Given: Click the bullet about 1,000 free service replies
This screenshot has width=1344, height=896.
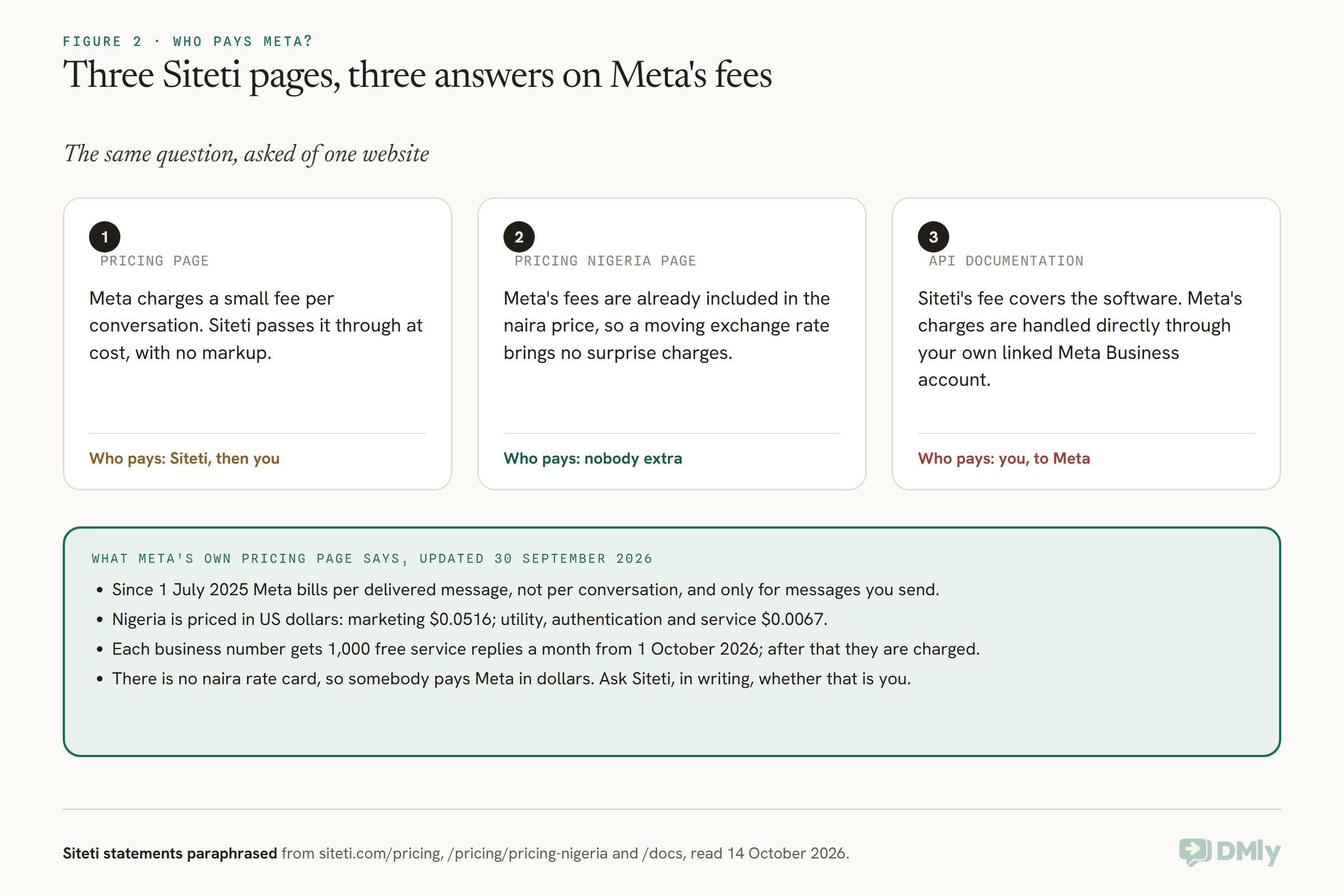Looking at the screenshot, I should pos(545,648).
